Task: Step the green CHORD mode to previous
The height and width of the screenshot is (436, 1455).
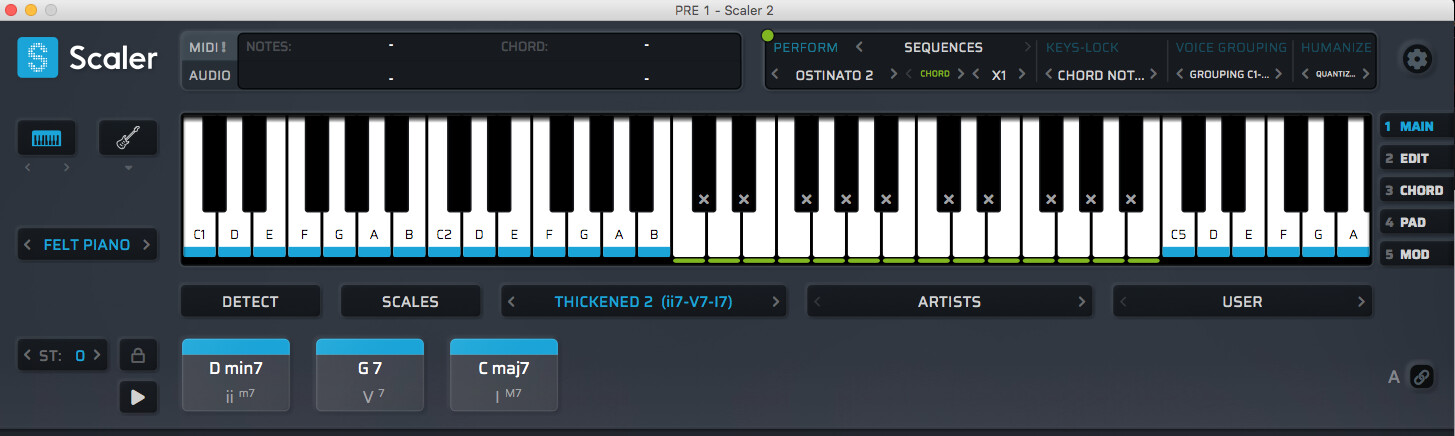Action: pos(909,74)
